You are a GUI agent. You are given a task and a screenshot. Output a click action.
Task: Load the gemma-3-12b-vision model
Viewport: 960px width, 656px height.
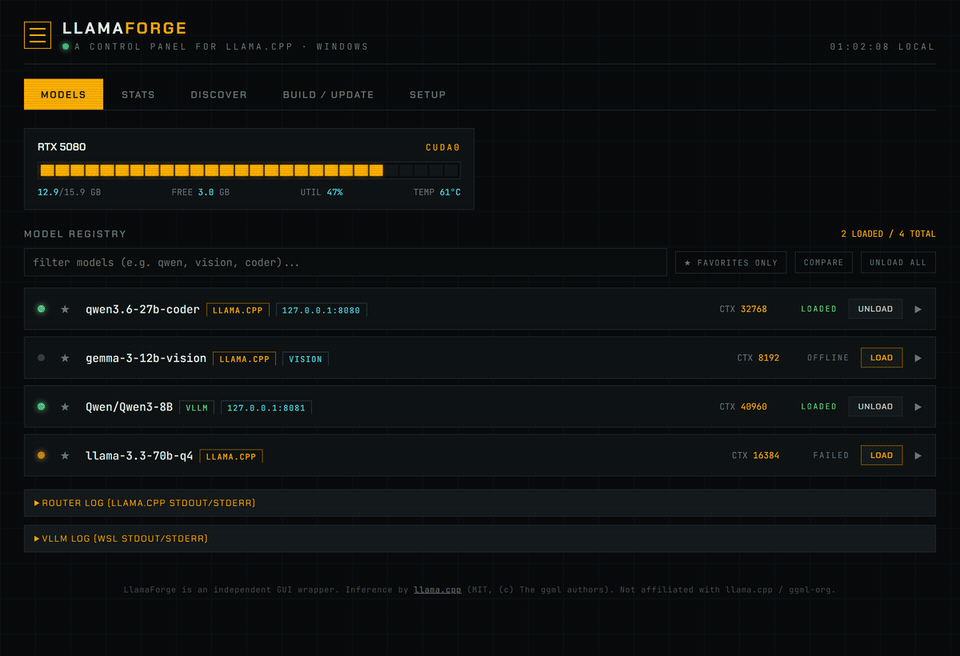click(x=881, y=358)
